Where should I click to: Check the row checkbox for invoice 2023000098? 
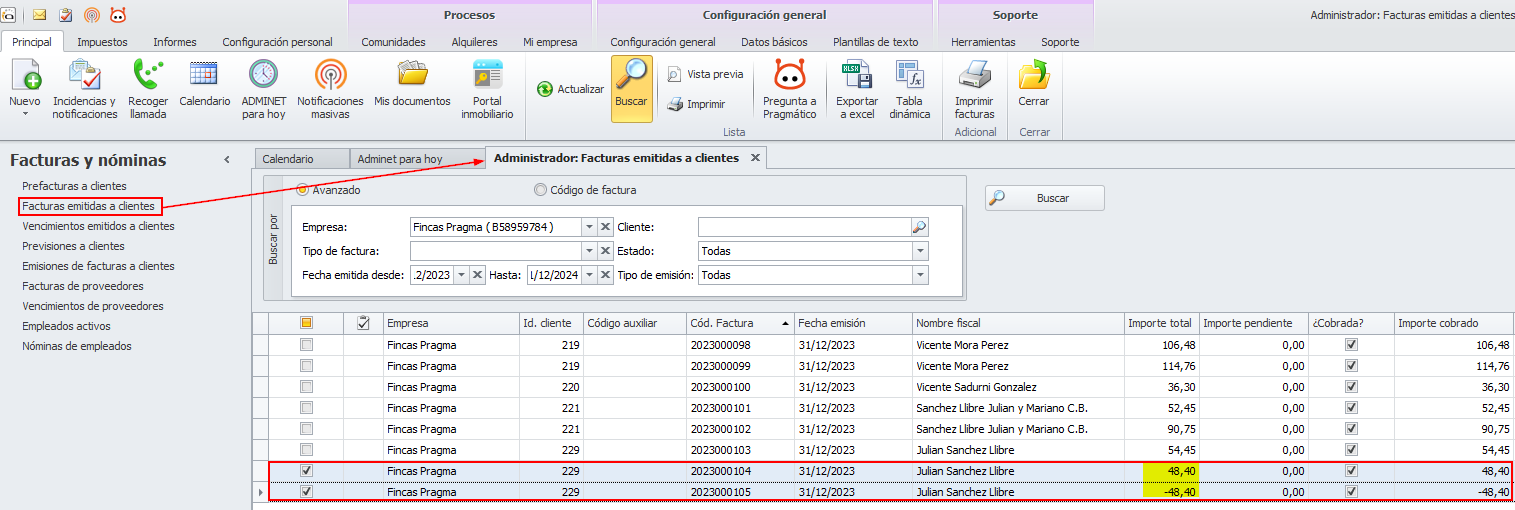coord(307,345)
